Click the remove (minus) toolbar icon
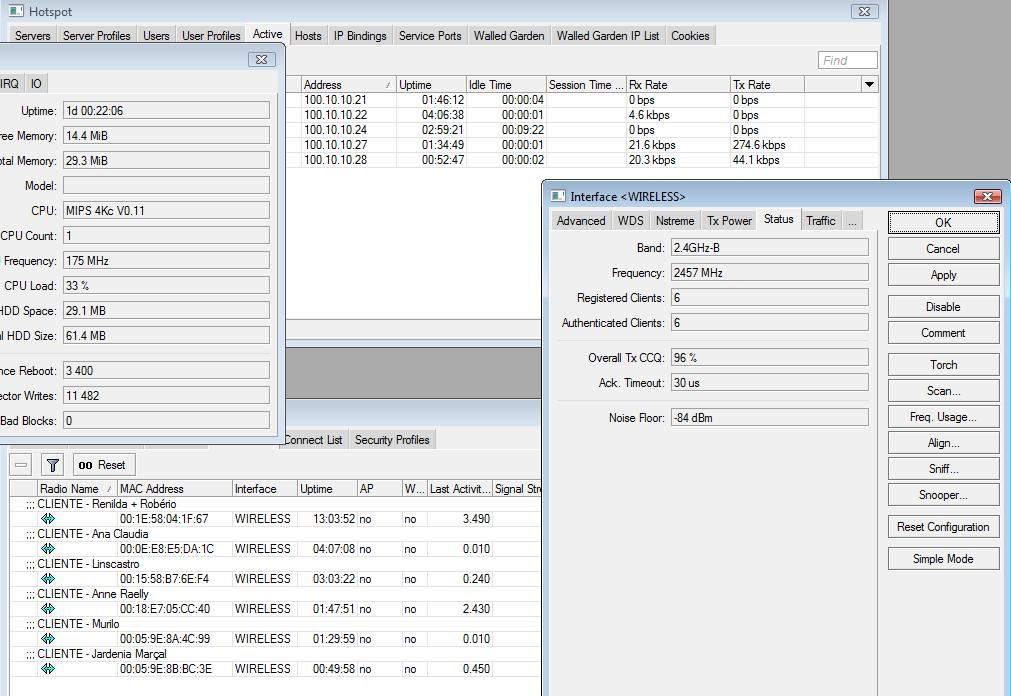Screen dimensions: 1011x696 coord(21,465)
